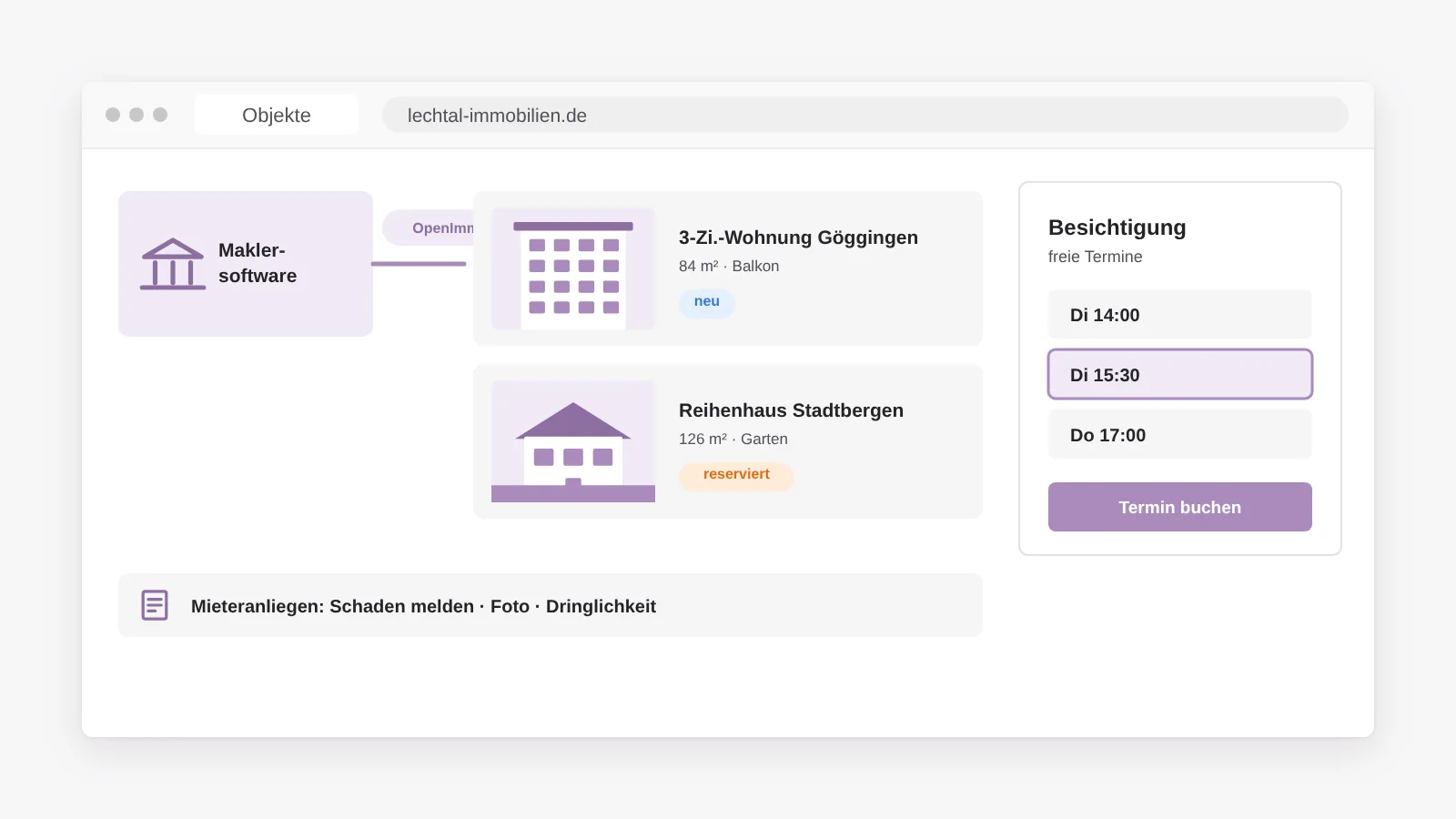Focus the lechtal-immobilien.de address bar
The image size is (1456, 819).
(x=865, y=115)
